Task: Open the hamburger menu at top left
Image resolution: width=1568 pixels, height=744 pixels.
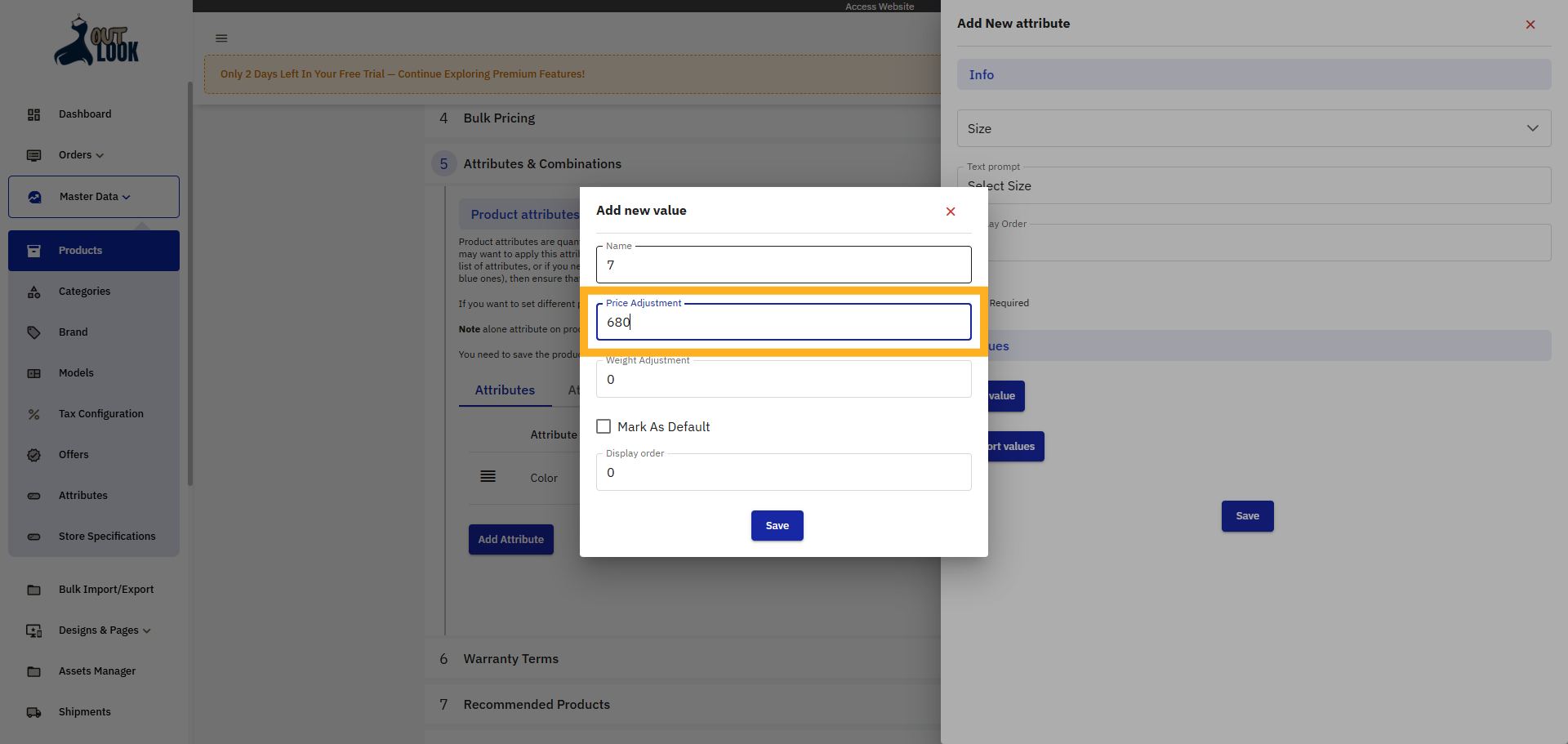Action: click(220, 38)
